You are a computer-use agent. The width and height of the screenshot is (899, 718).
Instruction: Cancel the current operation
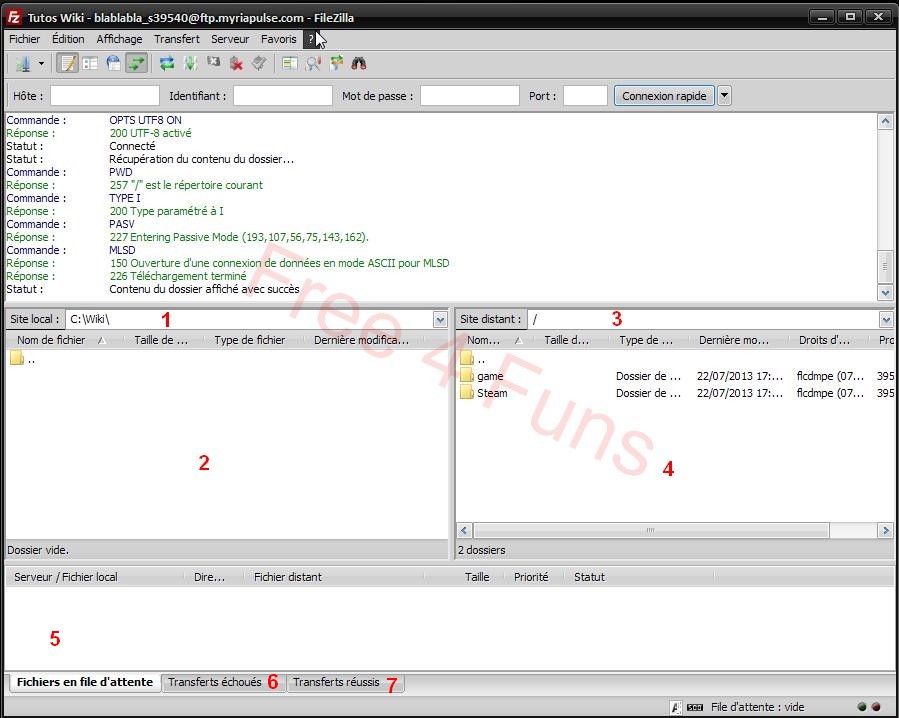click(214, 63)
